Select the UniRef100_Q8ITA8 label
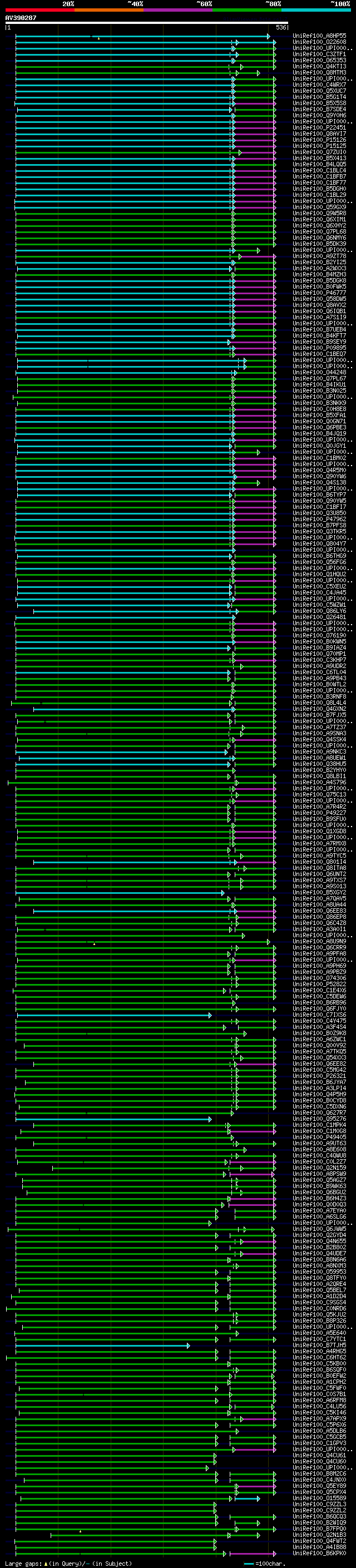Screen dimensions: 356x1568 pyautogui.click(x=319, y=868)
